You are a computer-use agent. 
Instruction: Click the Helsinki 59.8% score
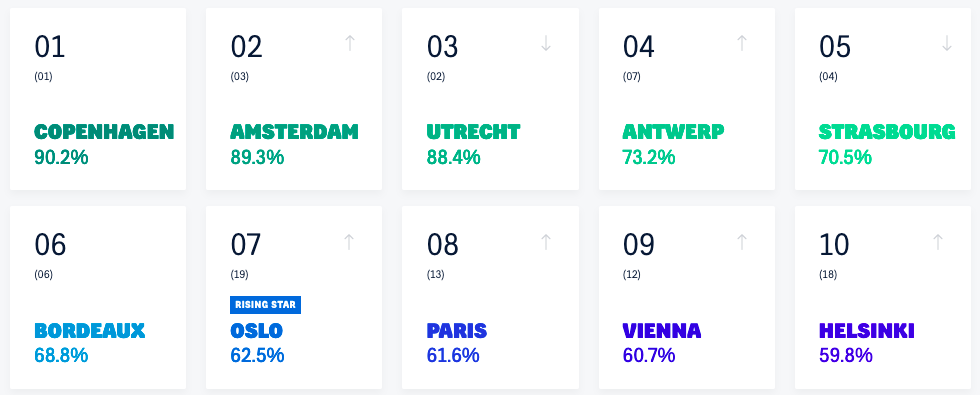tap(846, 356)
